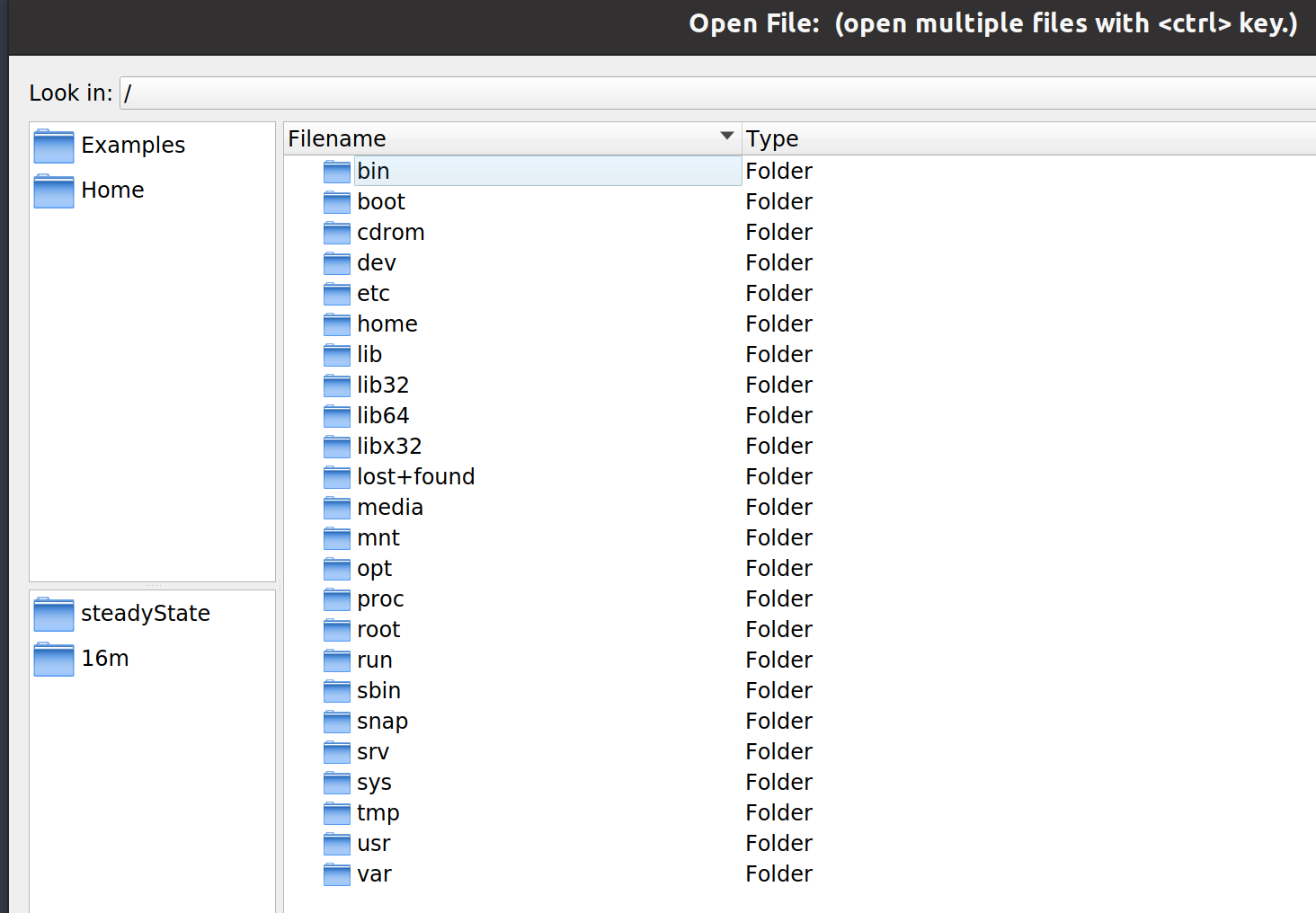Screen dimensions: 1316x913
Task: Pick the lib64 folder row
Action: tap(383, 416)
